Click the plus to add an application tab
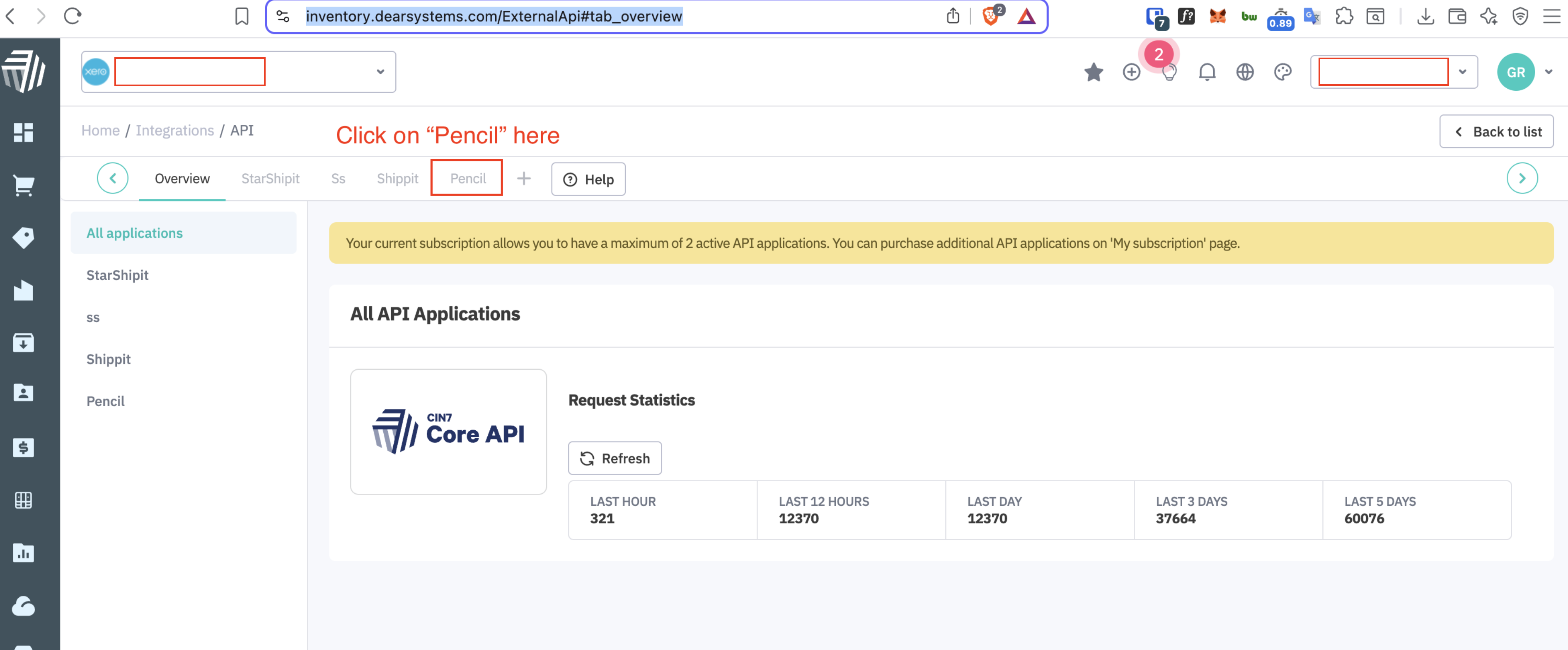The image size is (1568, 650). coord(523,179)
